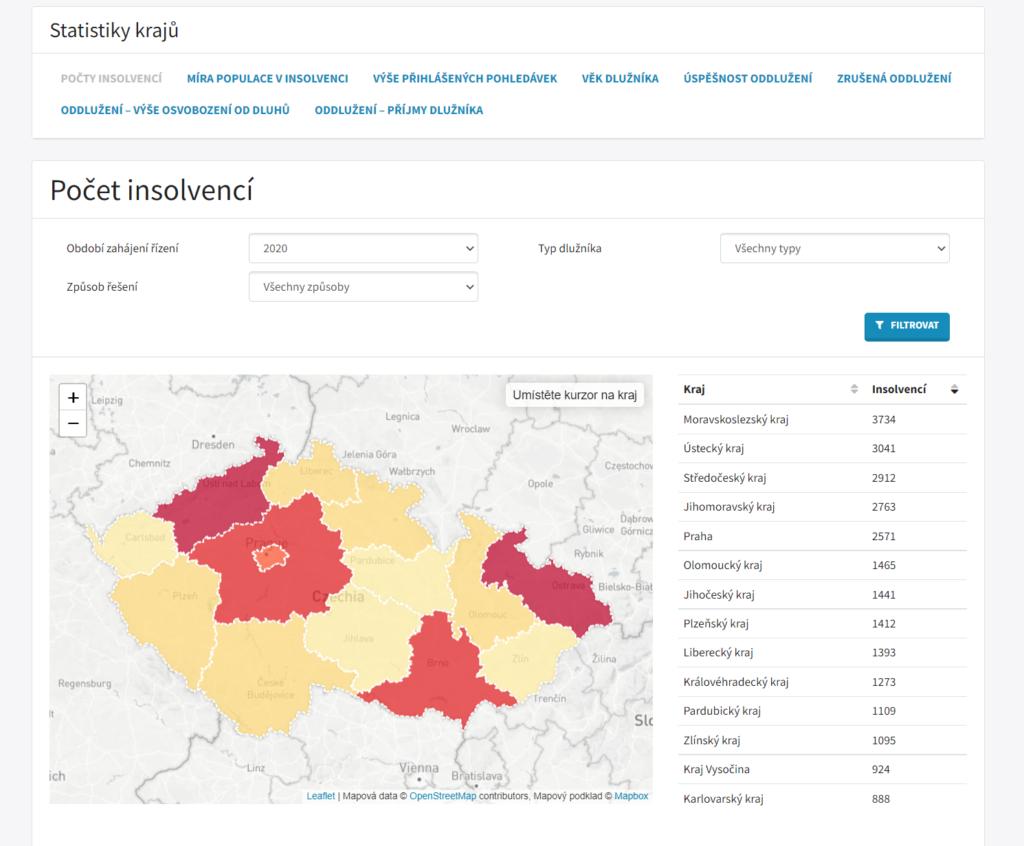Click Středočeský kraj table row
This screenshot has width=1024, height=846.
822,478
